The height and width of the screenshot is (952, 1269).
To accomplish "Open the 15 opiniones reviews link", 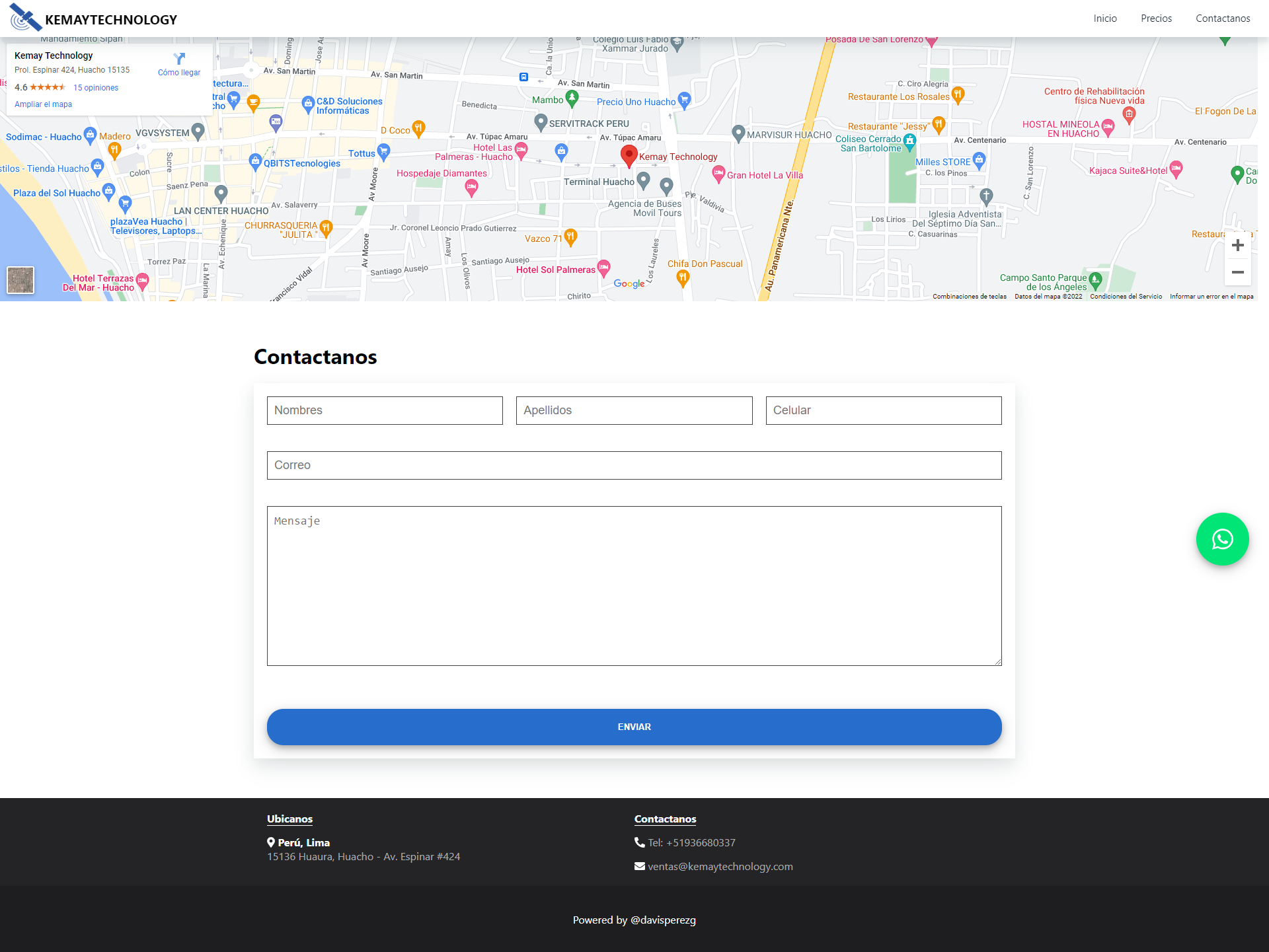I will pos(96,88).
